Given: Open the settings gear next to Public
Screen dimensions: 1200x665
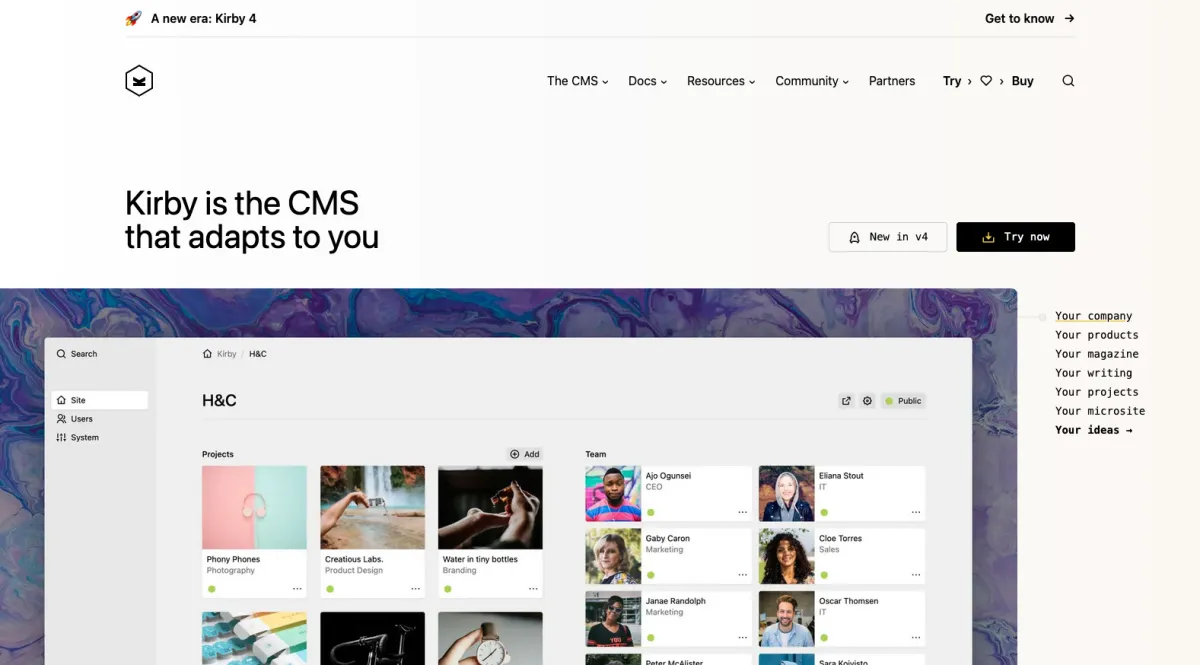Looking at the screenshot, I should [867, 401].
